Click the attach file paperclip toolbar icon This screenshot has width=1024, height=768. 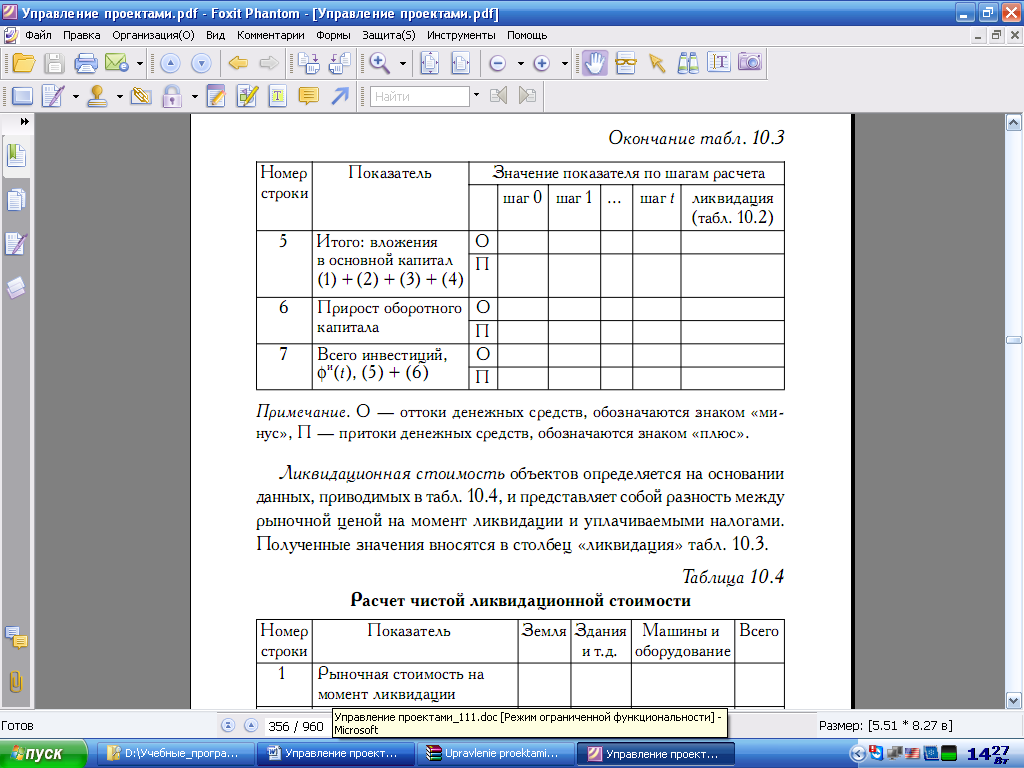(141, 97)
